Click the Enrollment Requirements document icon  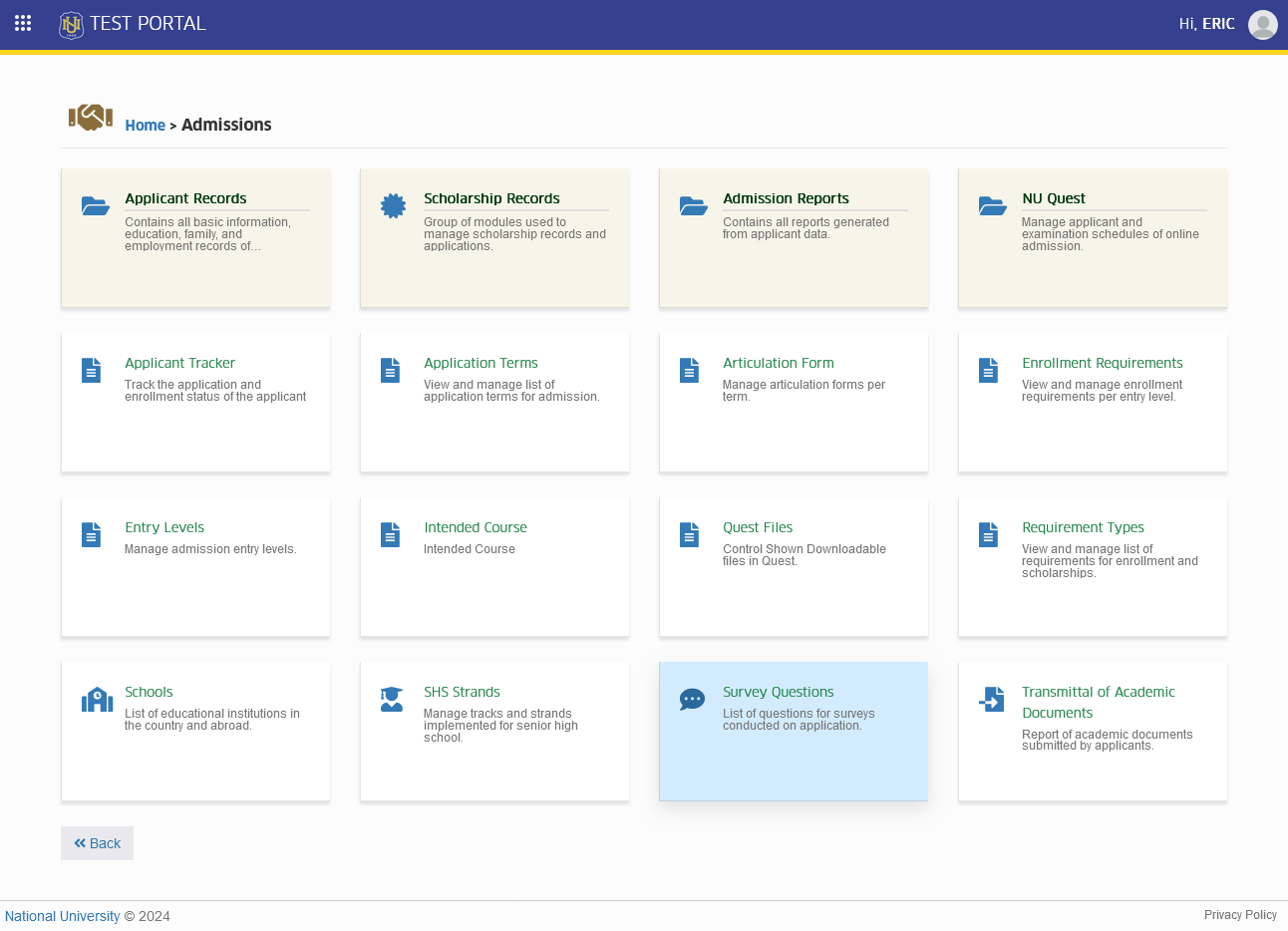[x=988, y=370]
